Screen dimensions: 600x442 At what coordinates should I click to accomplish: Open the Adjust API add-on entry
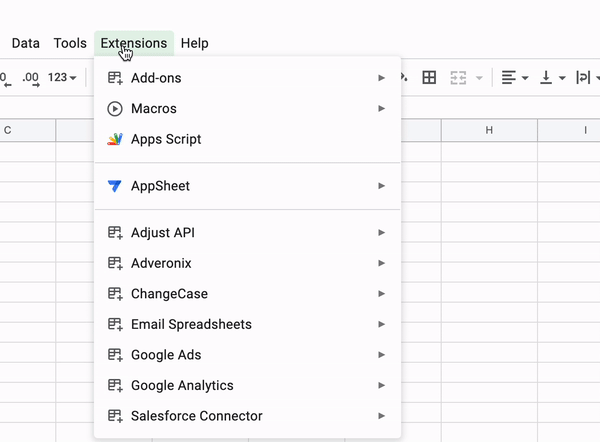tap(247, 233)
